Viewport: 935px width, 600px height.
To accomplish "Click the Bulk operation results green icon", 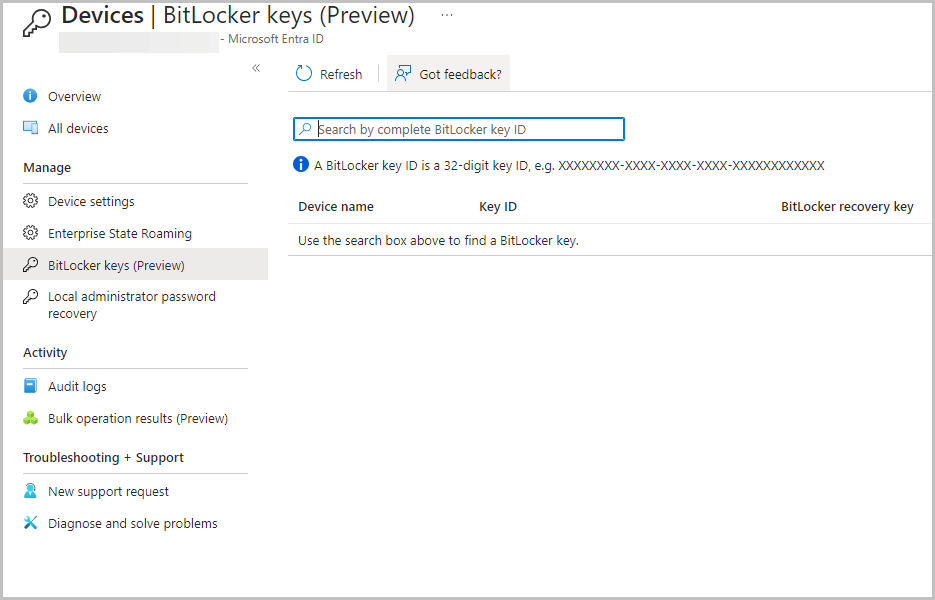I will tap(30, 418).
